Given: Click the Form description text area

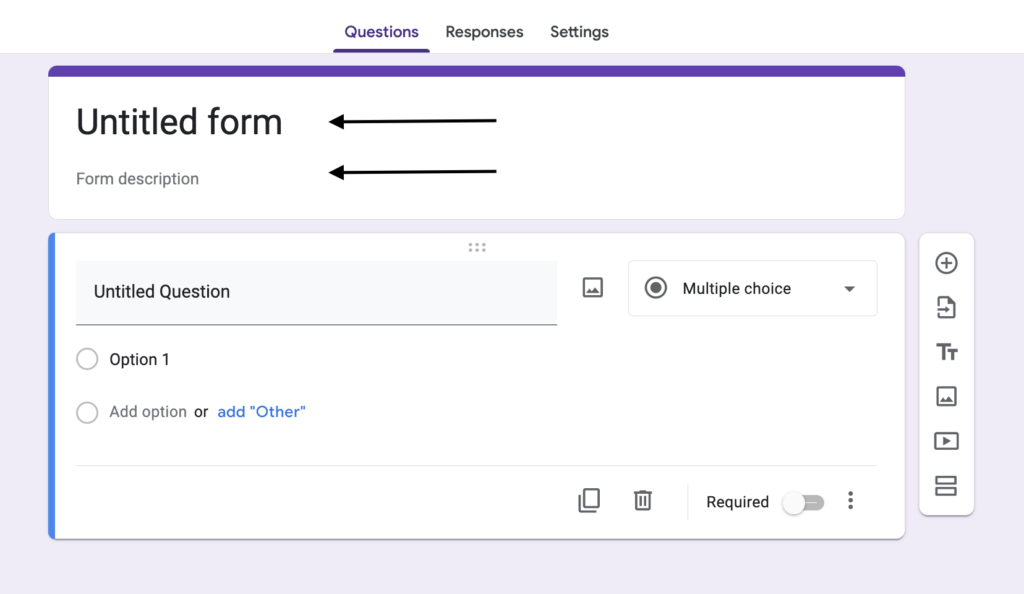Looking at the screenshot, I should pyautogui.click(x=137, y=178).
